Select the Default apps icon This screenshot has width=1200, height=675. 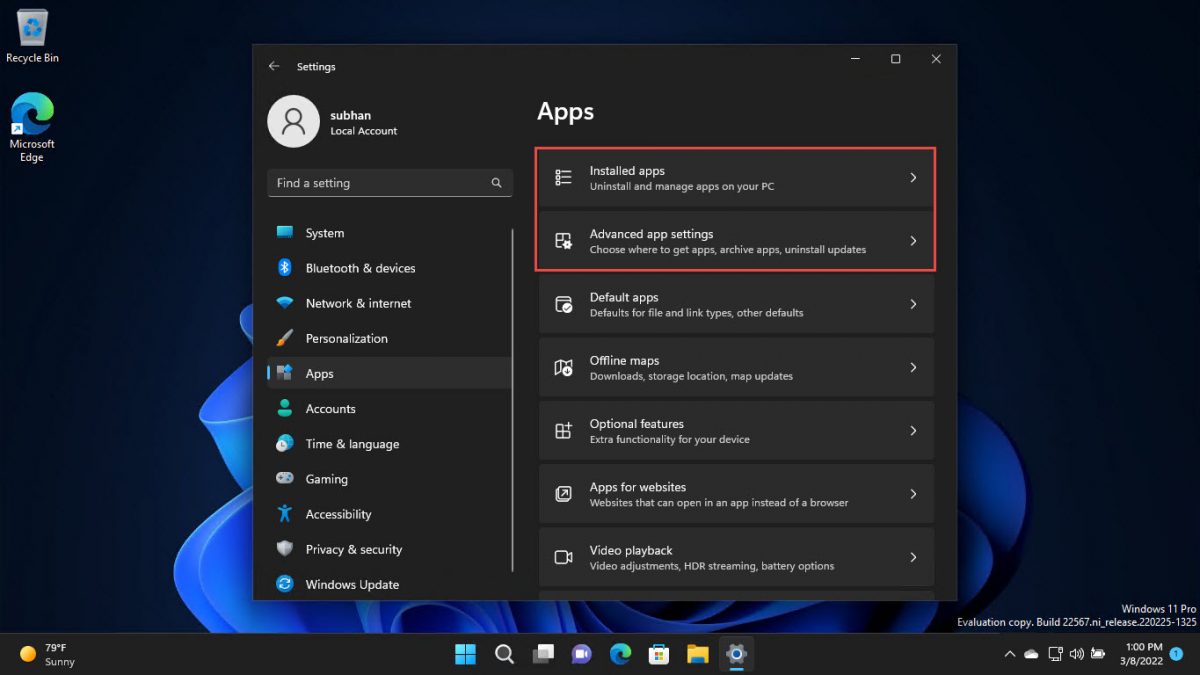coord(564,304)
